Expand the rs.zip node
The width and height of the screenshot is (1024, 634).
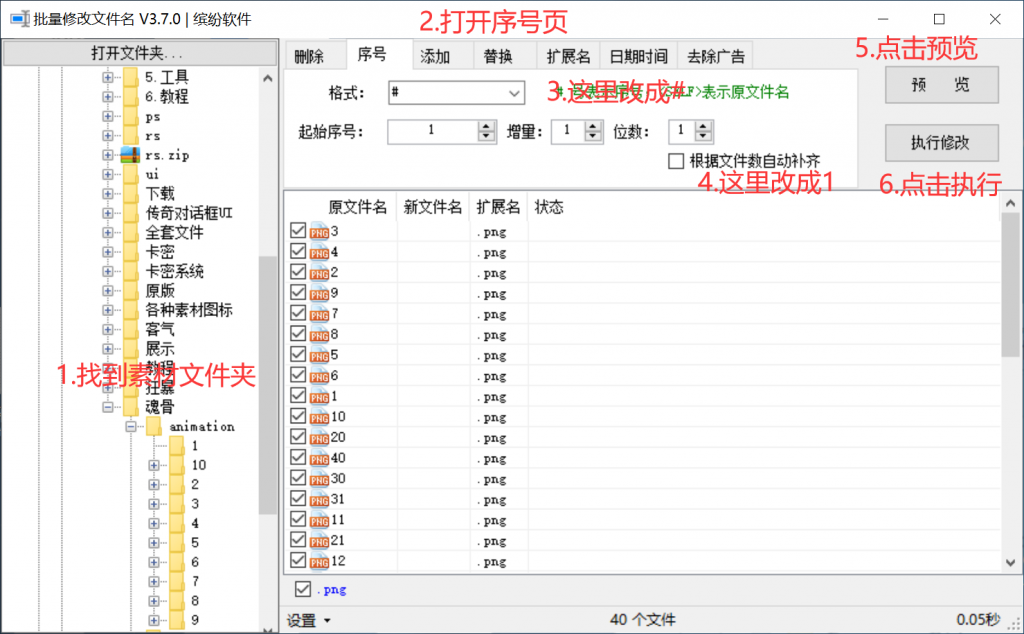(108, 155)
